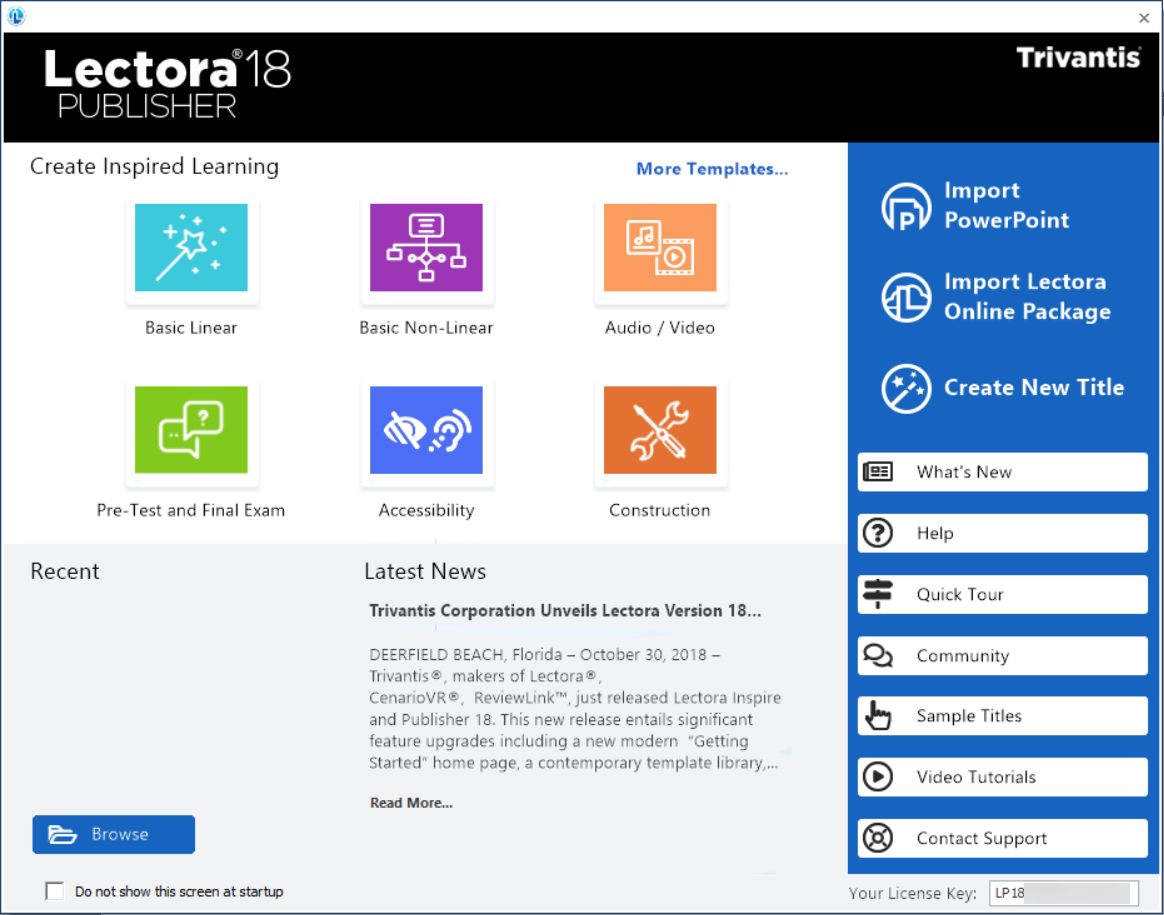The image size is (1164, 915).
Task: Click the Accessibility template label
Action: click(x=426, y=511)
